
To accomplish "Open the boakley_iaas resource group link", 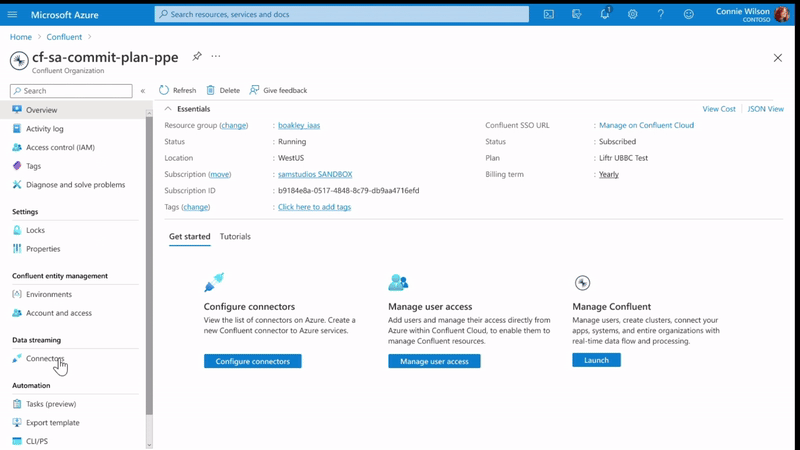I will coord(299,125).
